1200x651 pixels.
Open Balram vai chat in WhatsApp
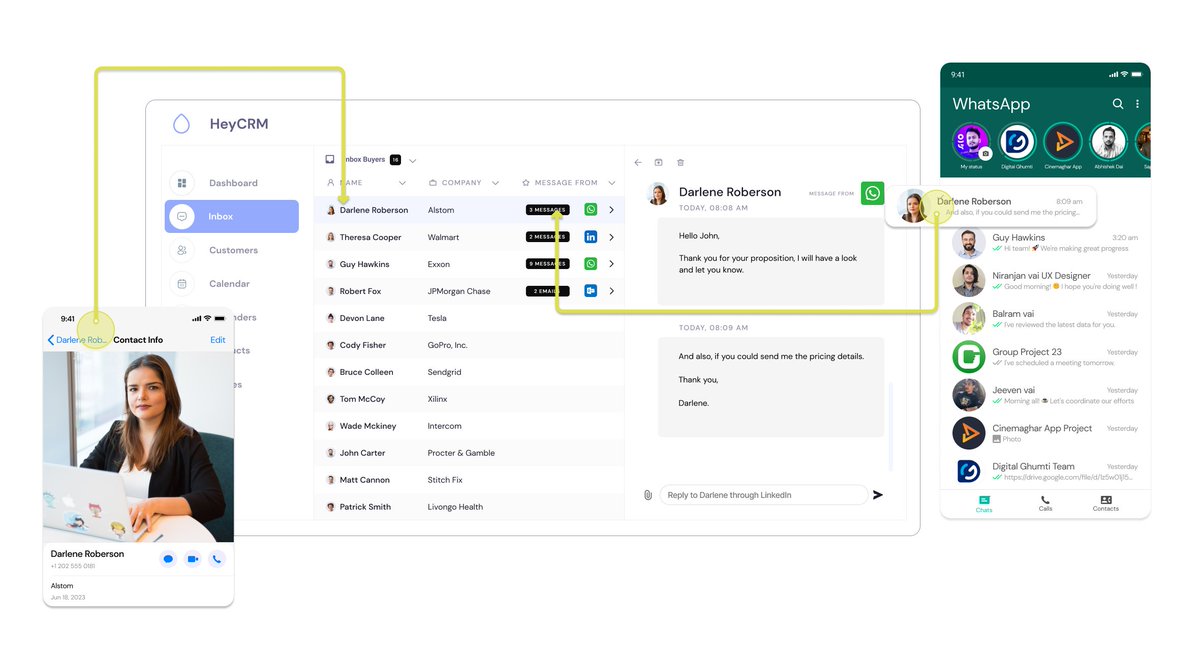pyautogui.click(x=1045, y=319)
